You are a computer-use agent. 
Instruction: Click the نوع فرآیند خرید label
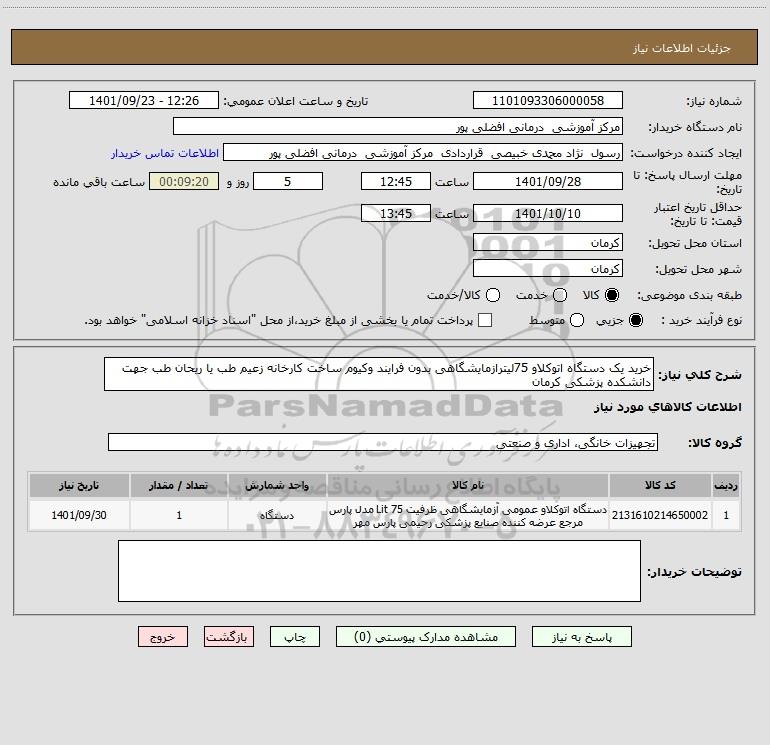tap(701, 320)
